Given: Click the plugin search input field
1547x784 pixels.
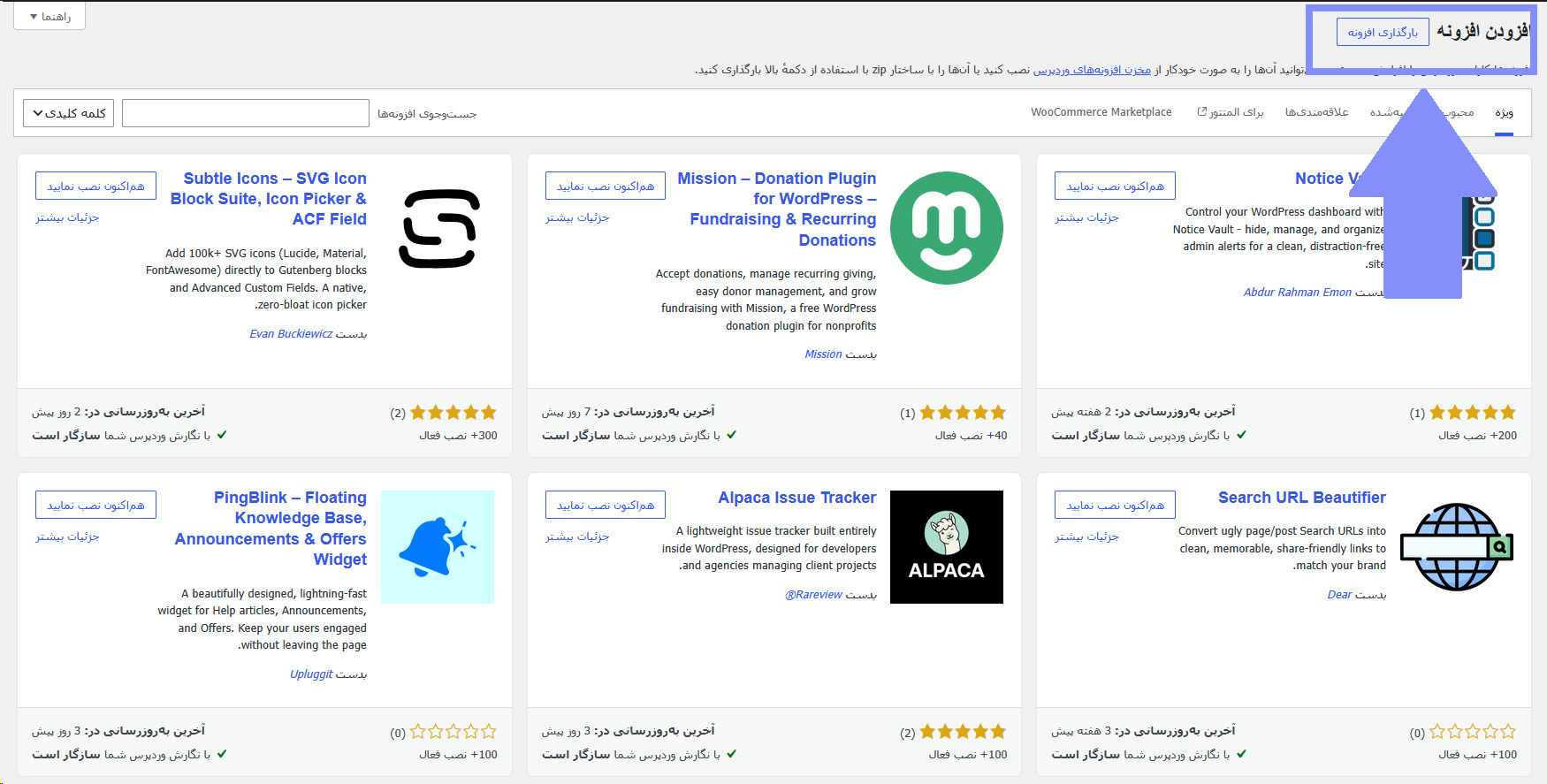Looking at the screenshot, I should pyautogui.click(x=246, y=113).
